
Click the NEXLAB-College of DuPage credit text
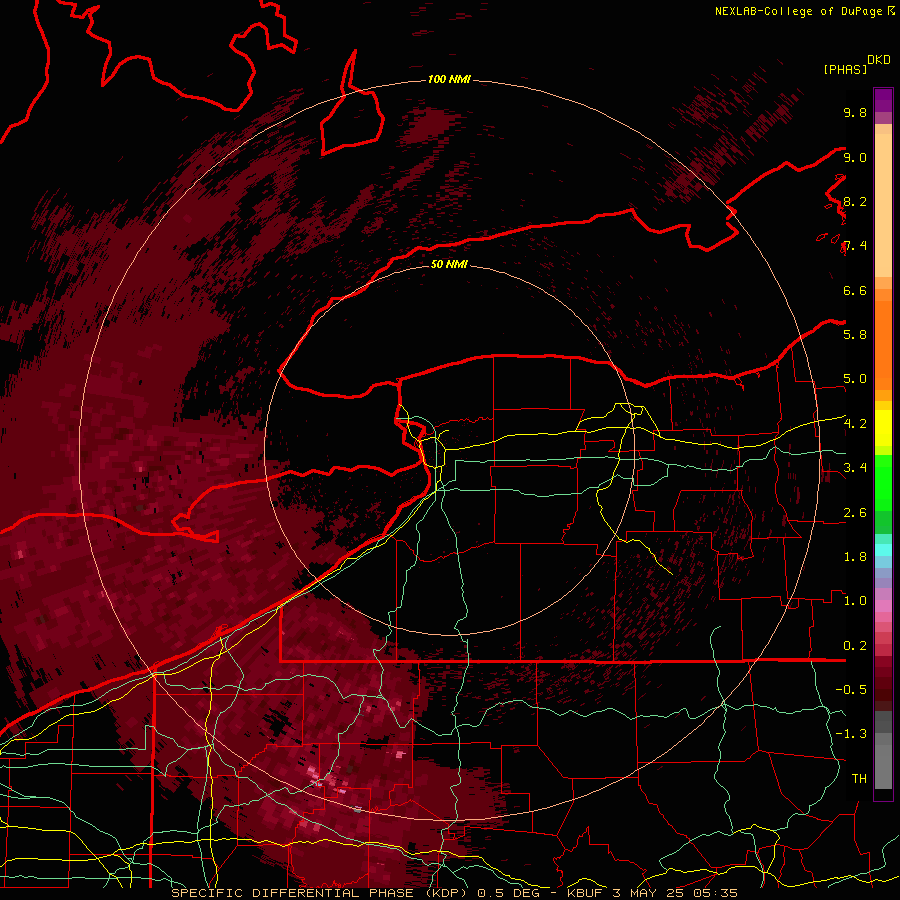[800, 11]
